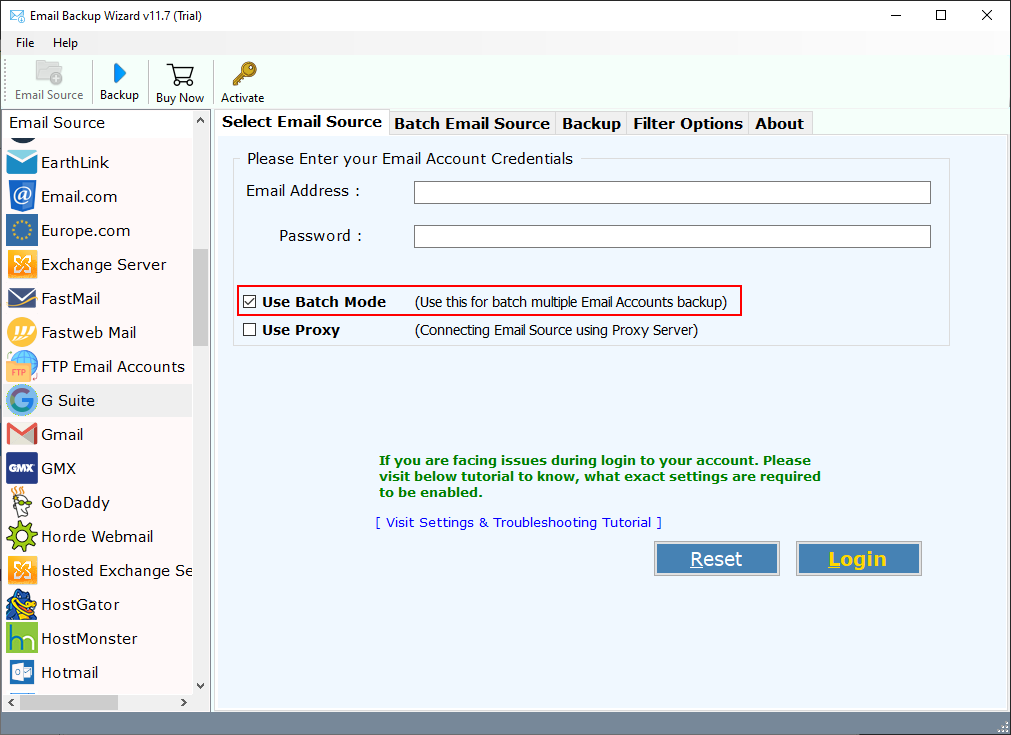This screenshot has width=1011, height=735.
Task: Click the source list scroll down arrow
Action: [x=201, y=686]
